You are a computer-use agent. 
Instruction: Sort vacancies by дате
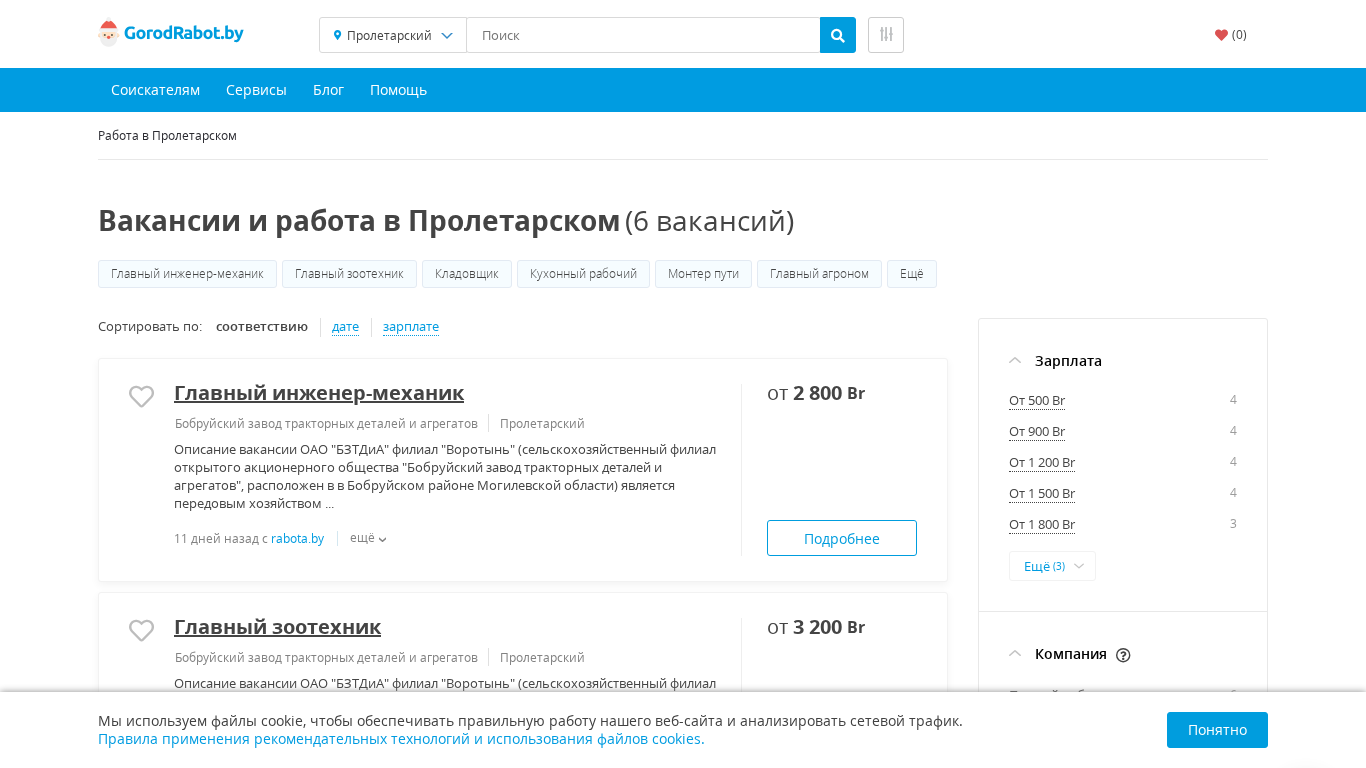(345, 327)
